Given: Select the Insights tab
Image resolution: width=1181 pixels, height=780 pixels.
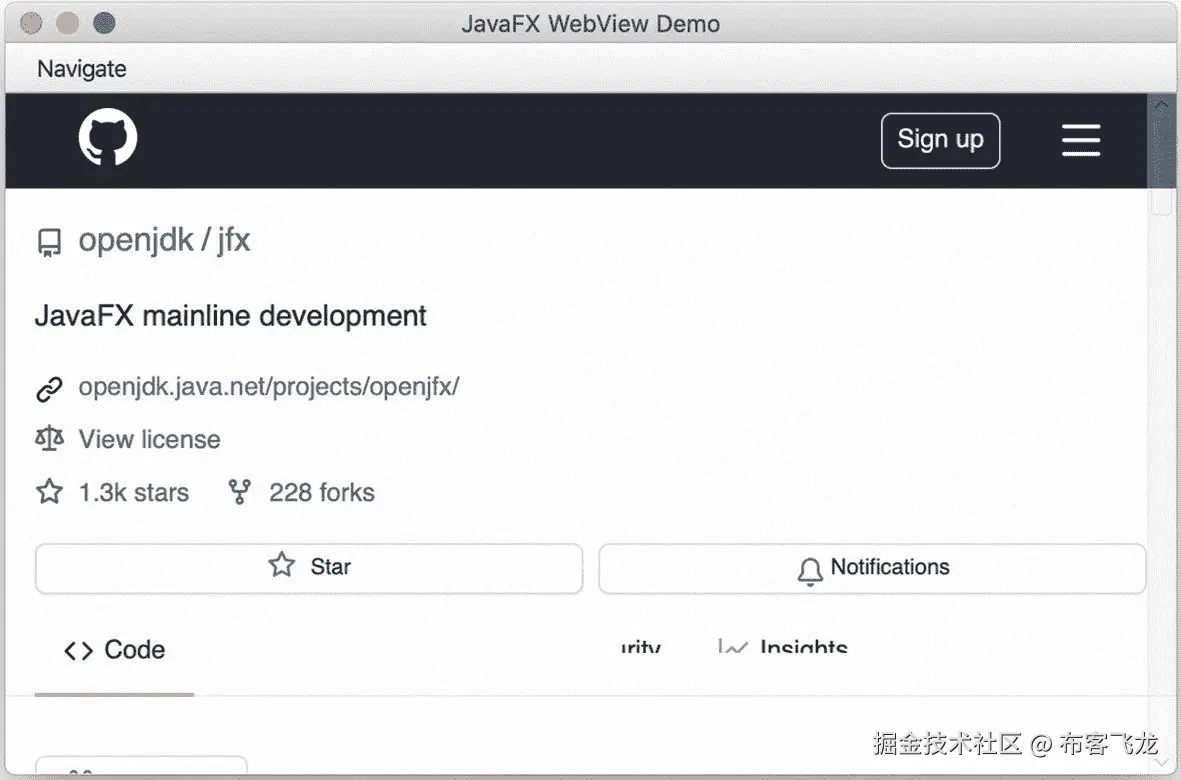Looking at the screenshot, I should pos(783,647).
